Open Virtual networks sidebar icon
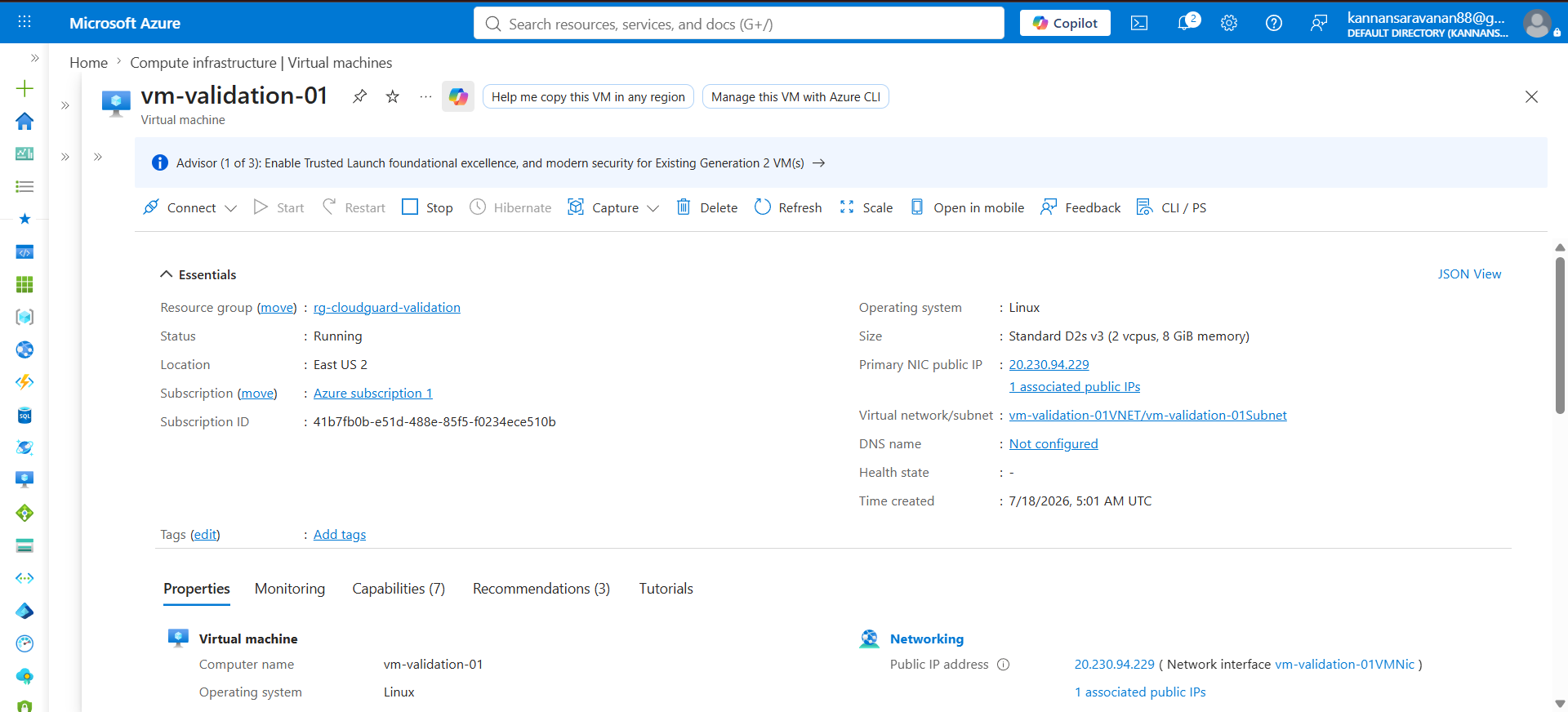The height and width of the screenshot is (712, 1568). pyautogui.click(x=24, y=578)
